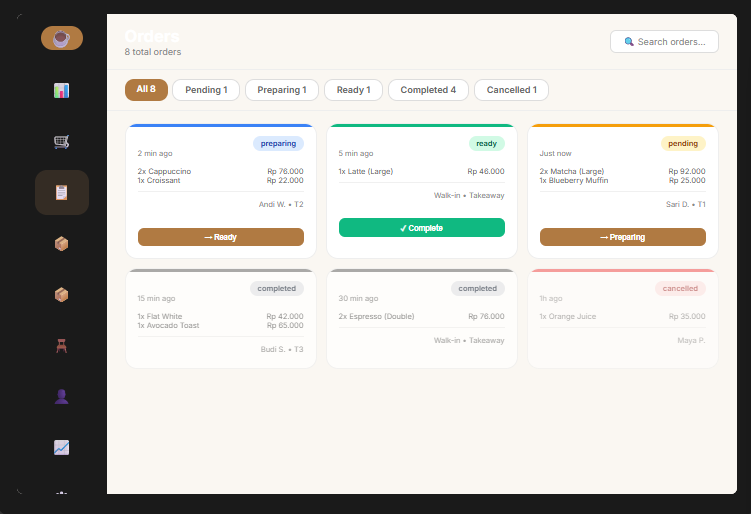Select the 1x Latte (Large) item
Image resolution: width=751 pixels, height=514 pixels.
[x=366, y=171]
